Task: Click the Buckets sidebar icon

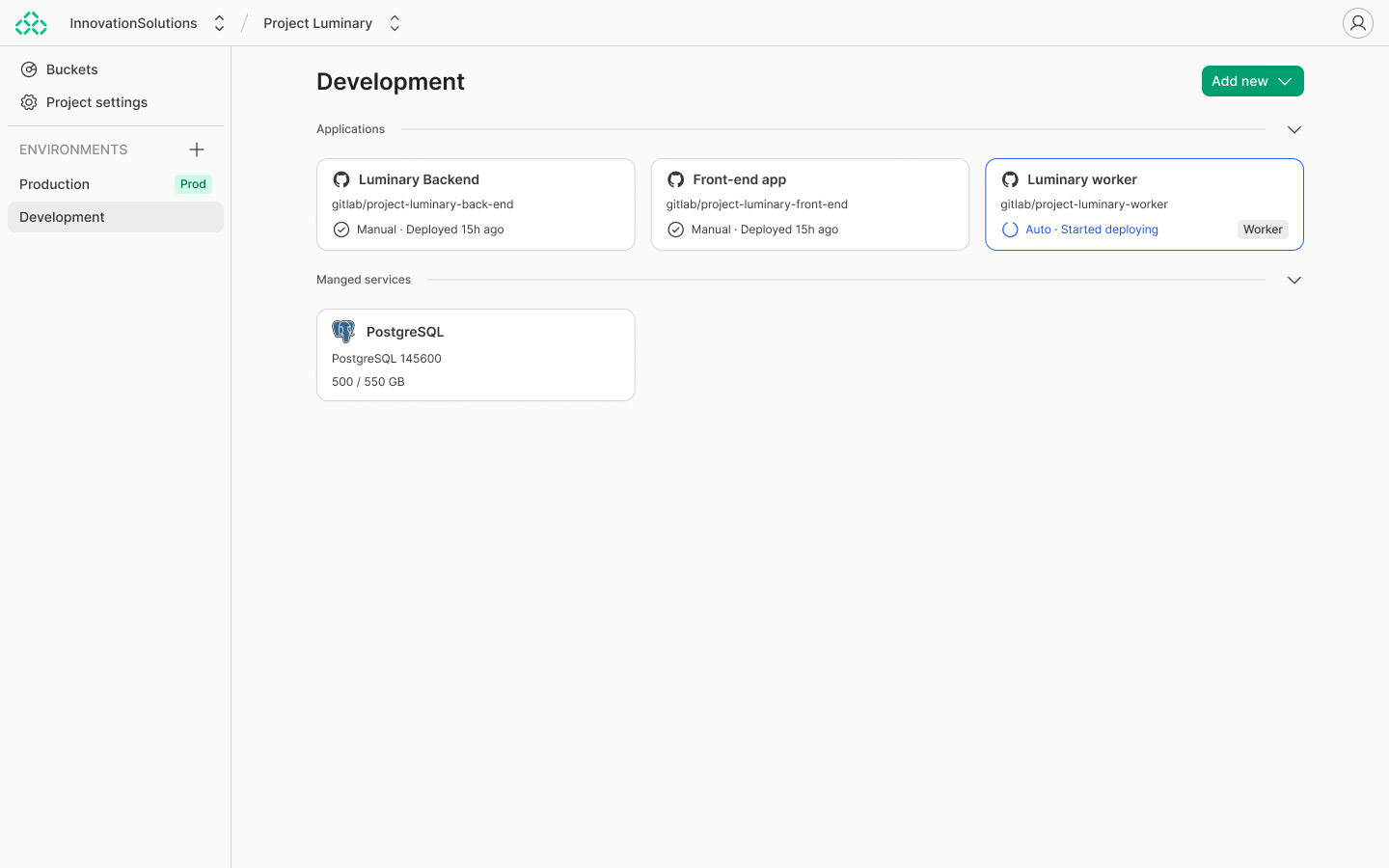Action: pos(29,69)
